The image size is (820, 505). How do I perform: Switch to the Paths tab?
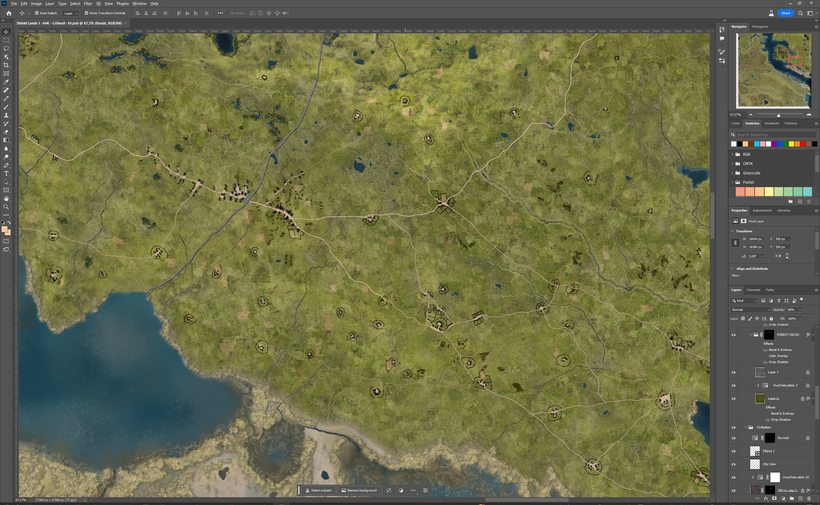770,290
